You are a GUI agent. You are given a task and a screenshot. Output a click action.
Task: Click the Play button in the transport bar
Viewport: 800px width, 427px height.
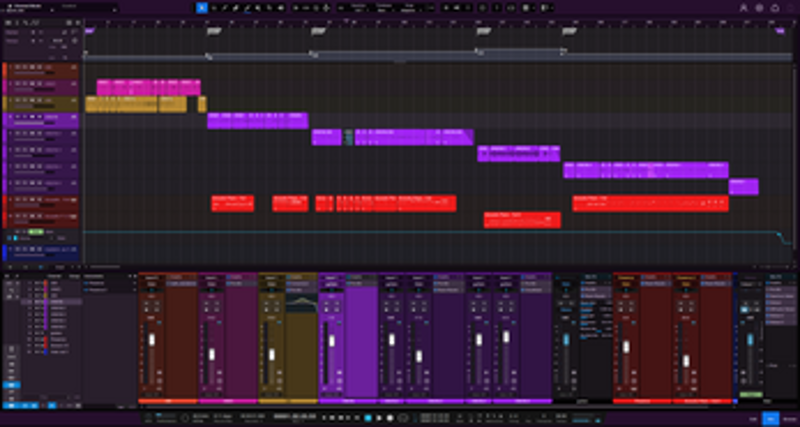(x=378, y=417)
